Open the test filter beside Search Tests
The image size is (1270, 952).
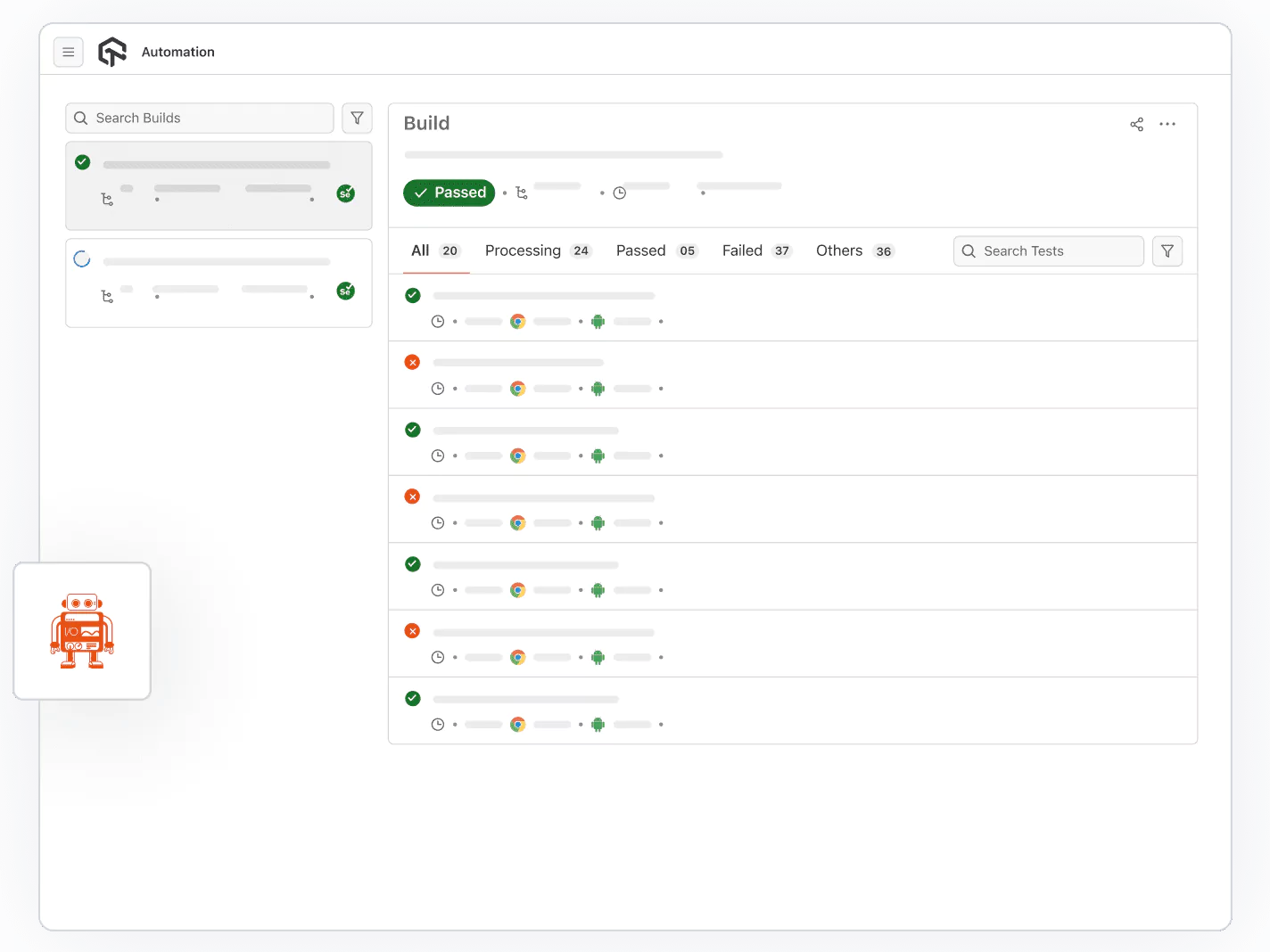tap(1167, 250)
